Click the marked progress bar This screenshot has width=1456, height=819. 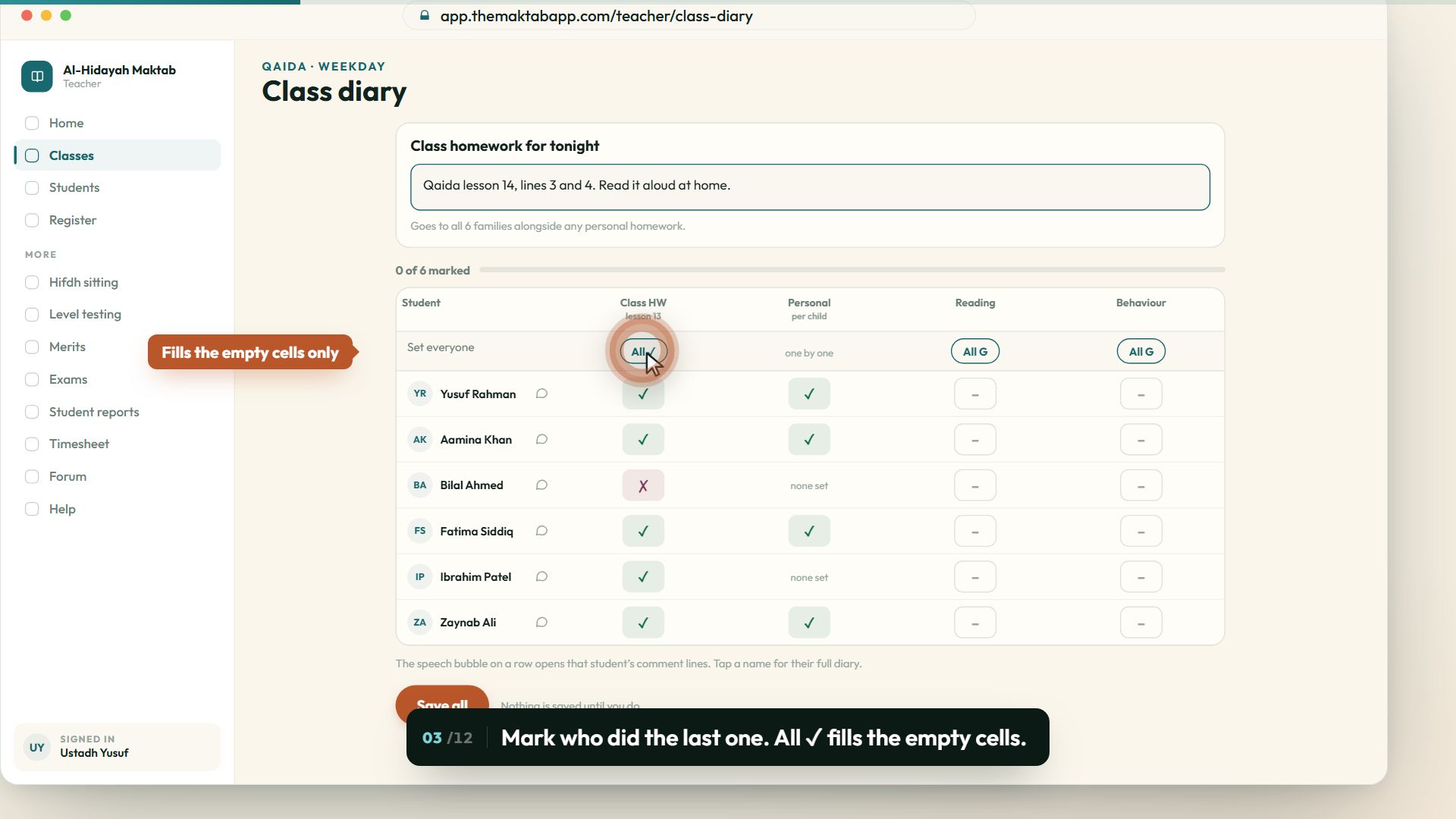click(852, 270)
